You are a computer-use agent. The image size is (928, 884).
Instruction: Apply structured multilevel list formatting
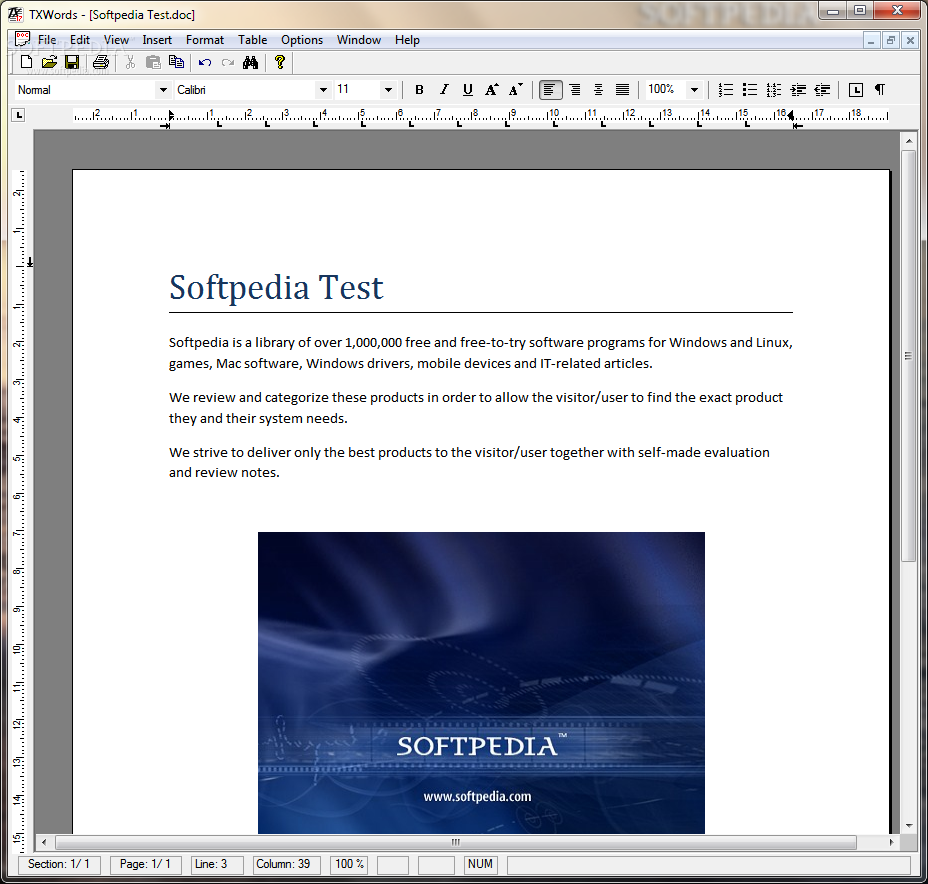click(x=774, y=90)
